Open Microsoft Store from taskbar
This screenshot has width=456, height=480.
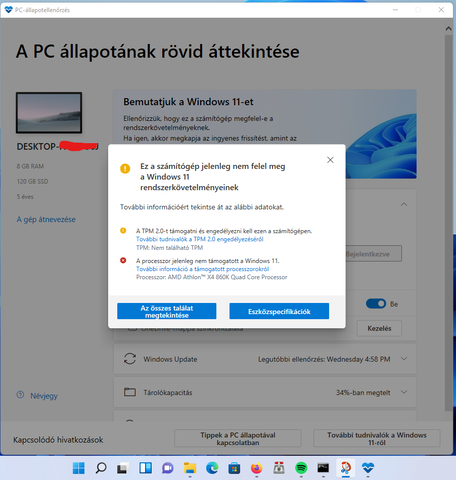[x=234, y=468]
